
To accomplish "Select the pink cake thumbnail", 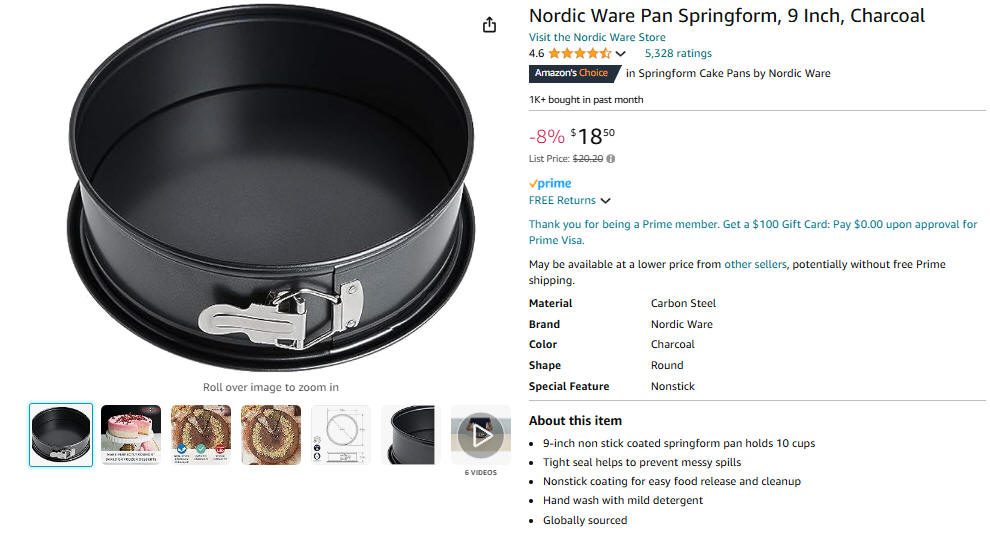I will point(131,435).
